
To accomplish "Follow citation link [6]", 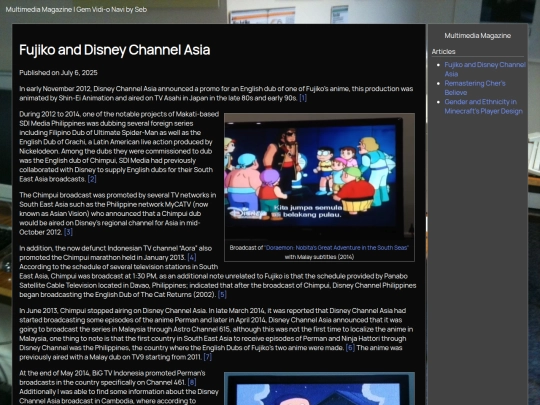I will 350,348.
